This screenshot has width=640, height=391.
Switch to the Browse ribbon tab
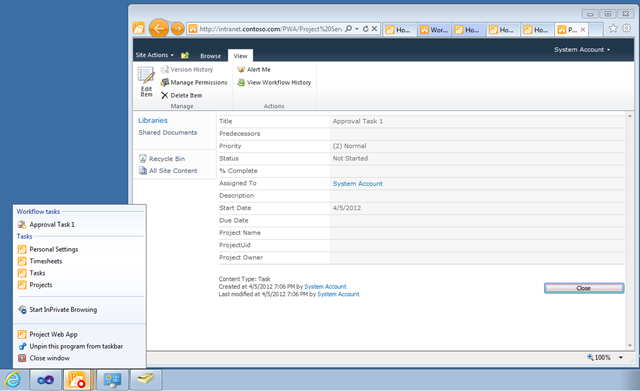point(210,56)
